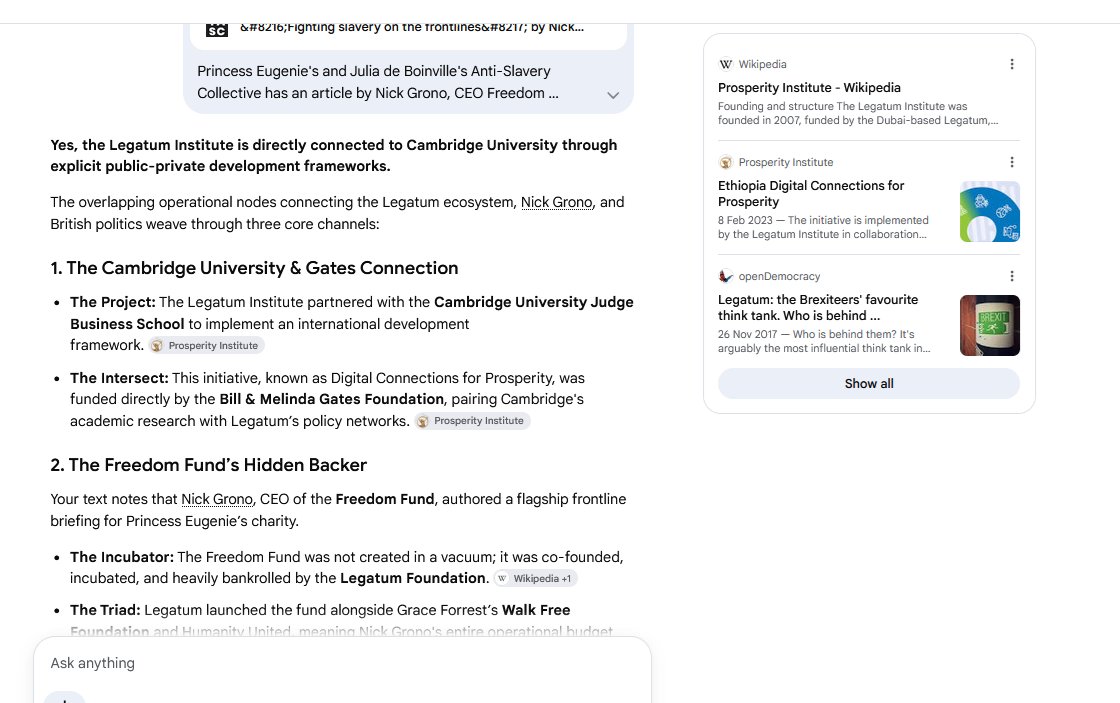Open Prosperity Institute citation chip after 'framework.'
Viewport: 1120px width, 703px height.
click(206, 346)
